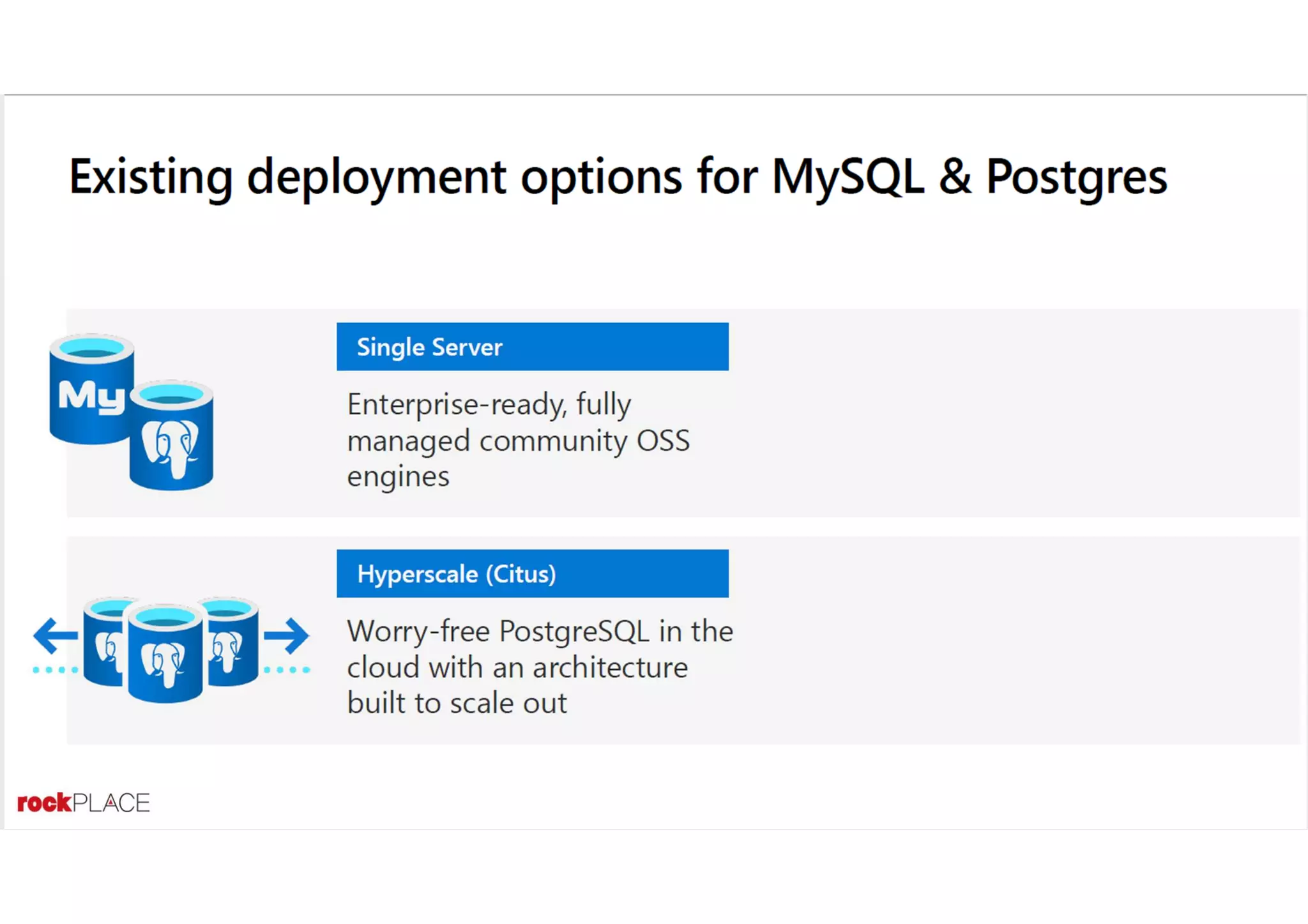Click the text 'Worry-free PostgreSQL in the cloud'
The image size is (1308, 924).
coord(540,649)
